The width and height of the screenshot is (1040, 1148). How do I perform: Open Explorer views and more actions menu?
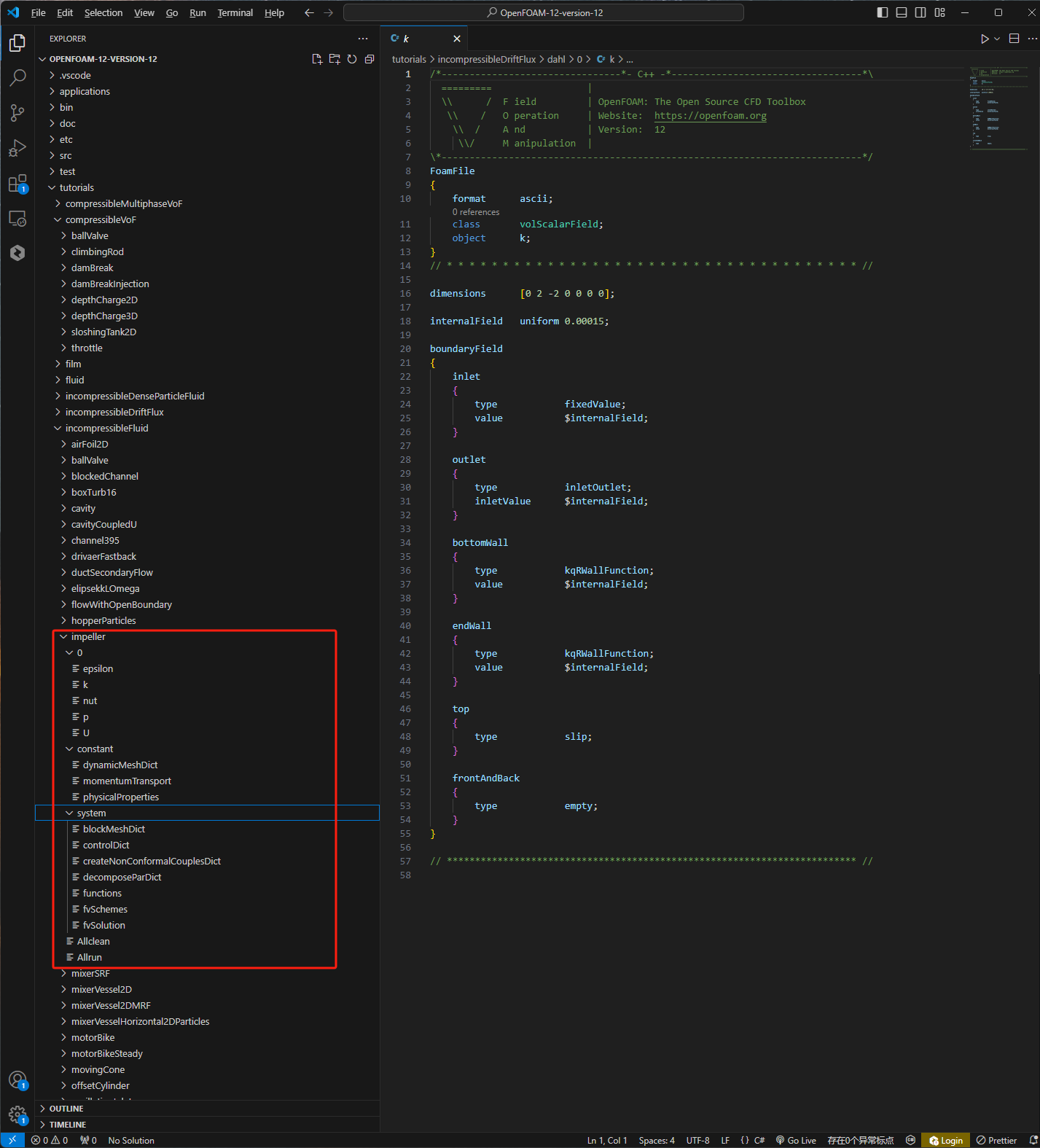[x=363, y=39]
